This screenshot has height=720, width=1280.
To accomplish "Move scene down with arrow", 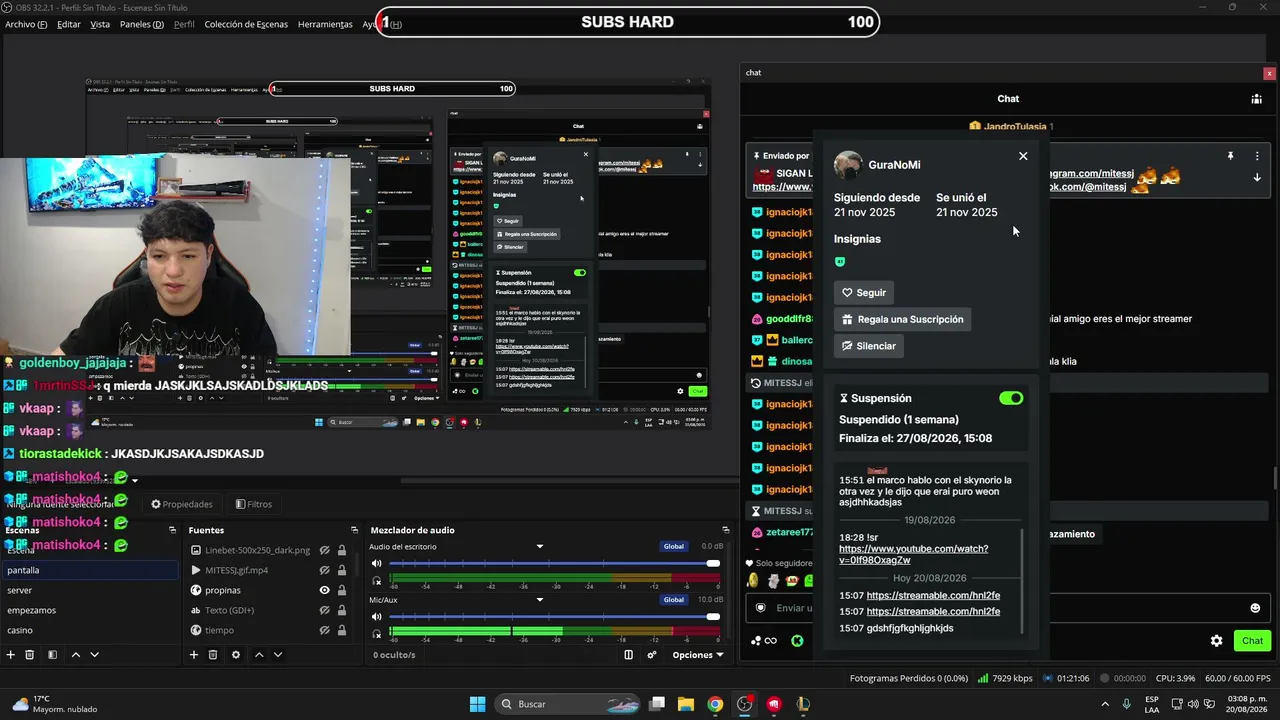I will coord(94,655).
